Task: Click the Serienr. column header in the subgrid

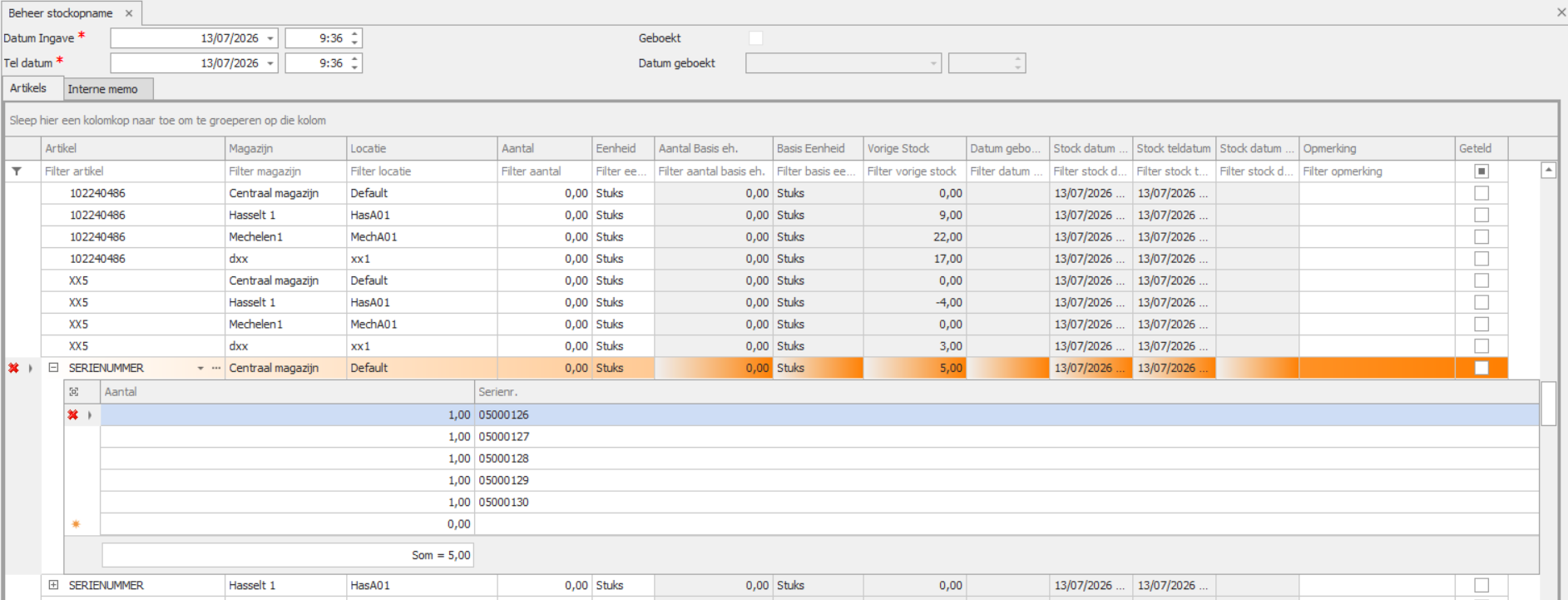Action: pos(1007,392)
